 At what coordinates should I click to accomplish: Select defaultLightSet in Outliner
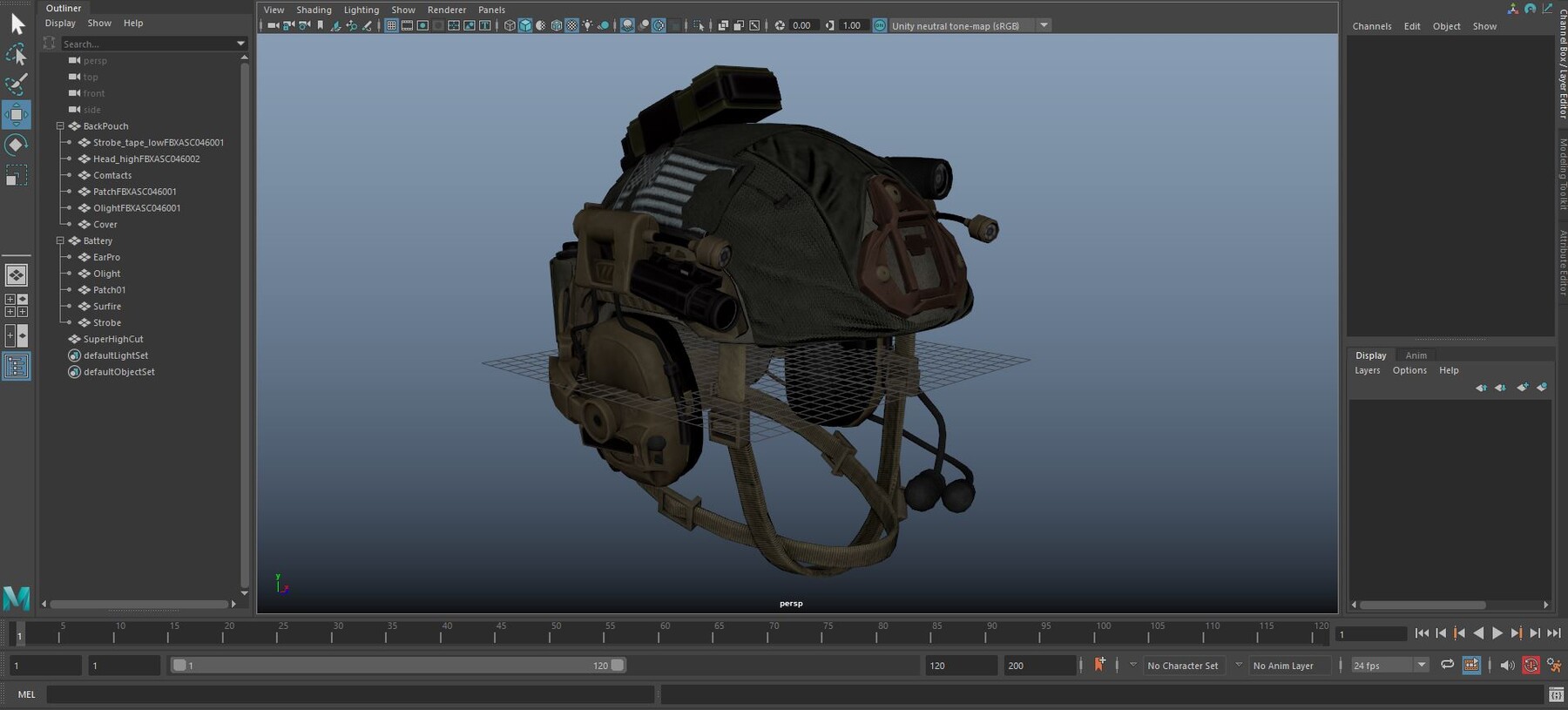[x=116, y=355]
